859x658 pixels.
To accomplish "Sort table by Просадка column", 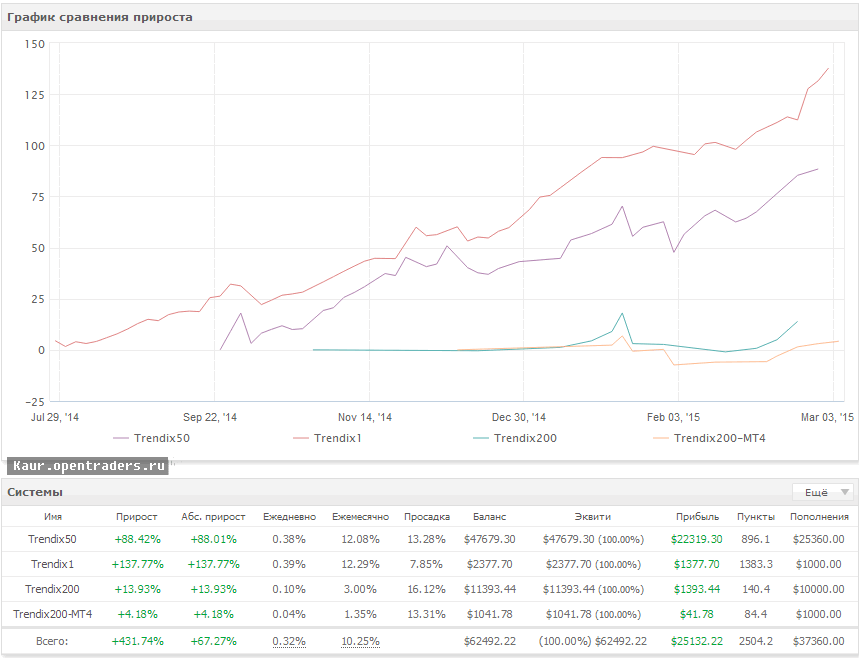I will (427, 517).
